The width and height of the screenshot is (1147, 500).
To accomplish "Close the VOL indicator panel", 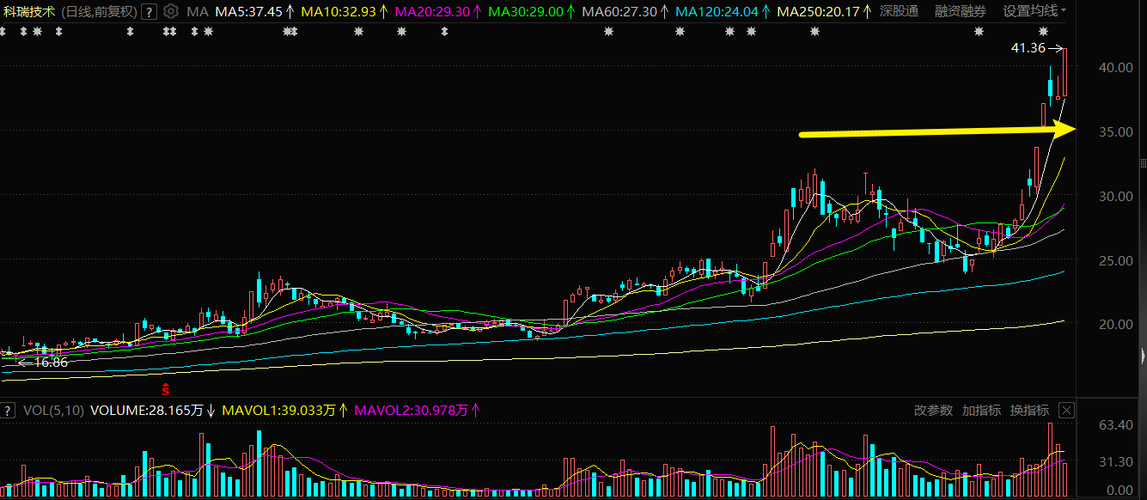I will 1067,410.
